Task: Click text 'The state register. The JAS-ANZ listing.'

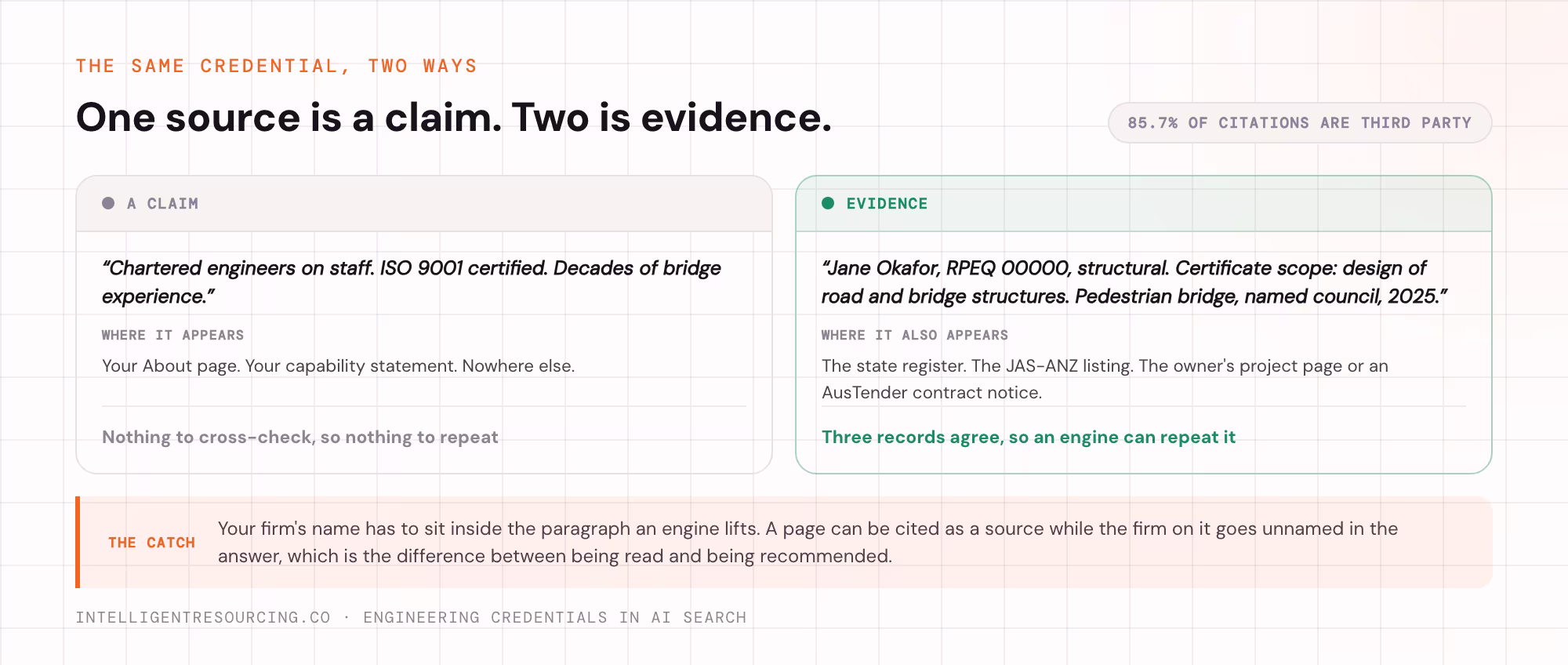Action: 978,366
